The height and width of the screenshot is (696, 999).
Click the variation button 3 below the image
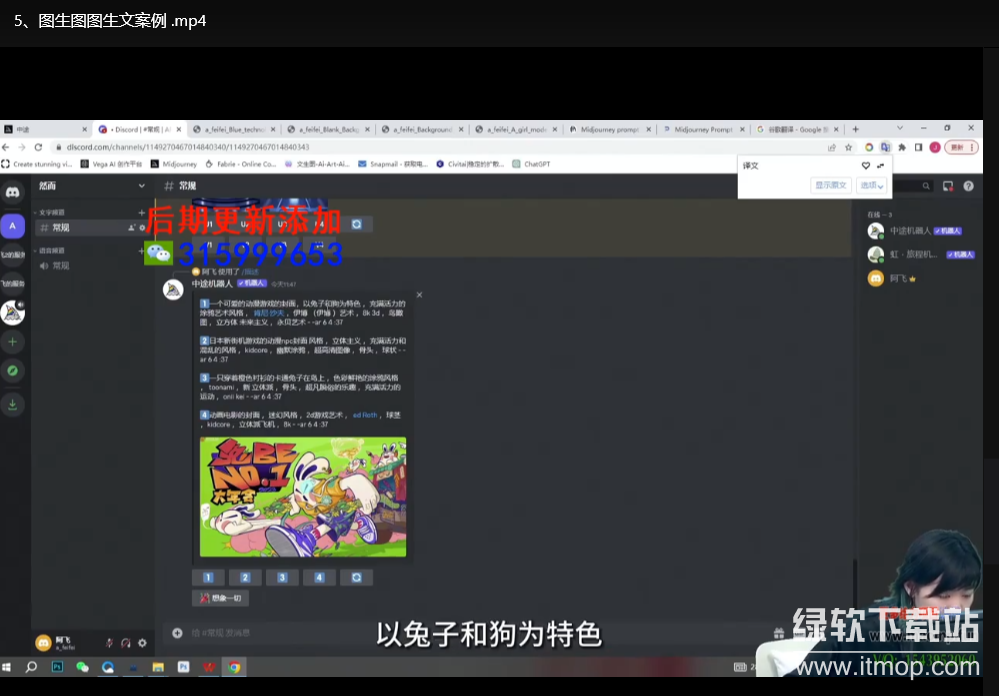point(282,577)
